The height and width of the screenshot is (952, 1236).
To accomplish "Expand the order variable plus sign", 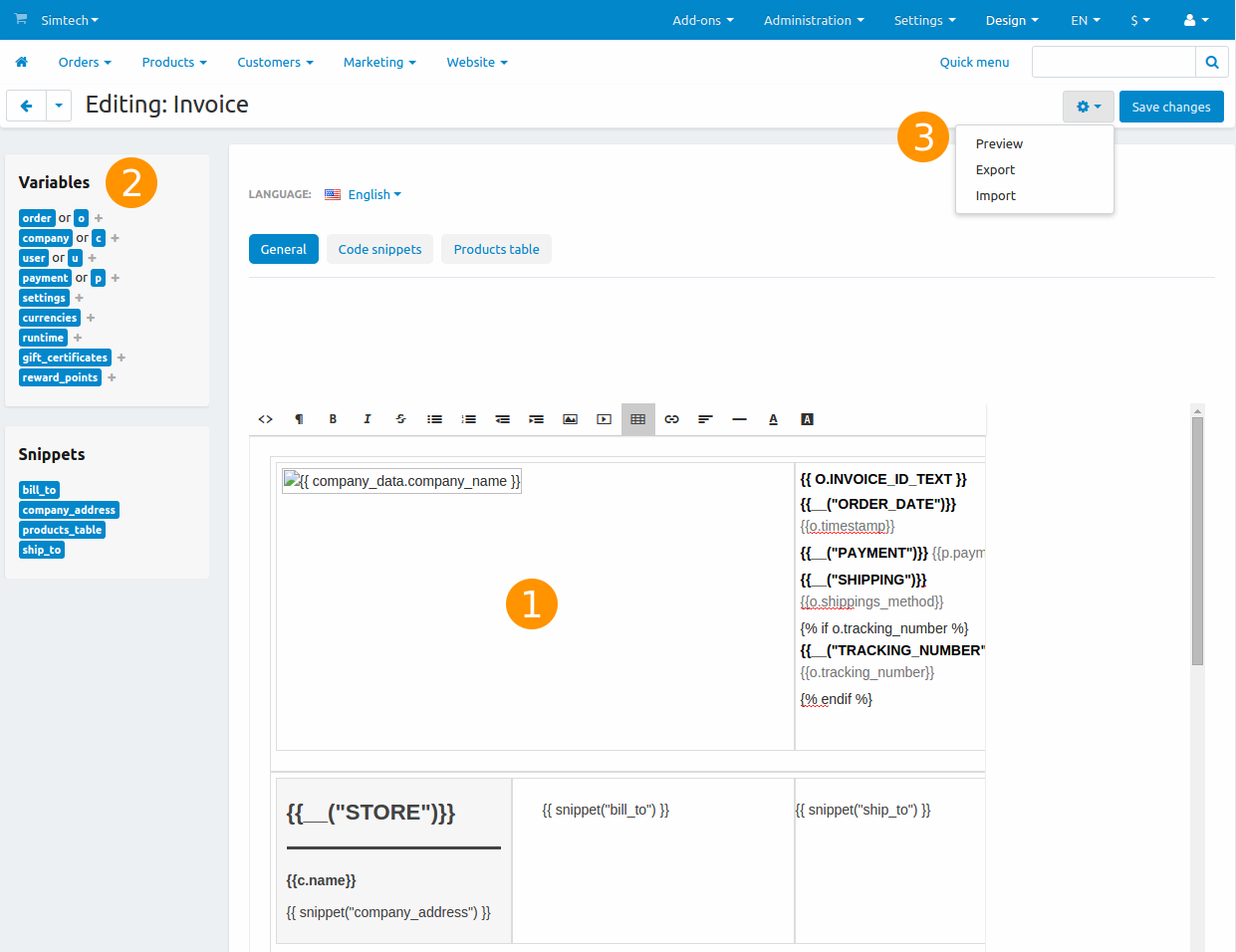I will coord(99,218).
